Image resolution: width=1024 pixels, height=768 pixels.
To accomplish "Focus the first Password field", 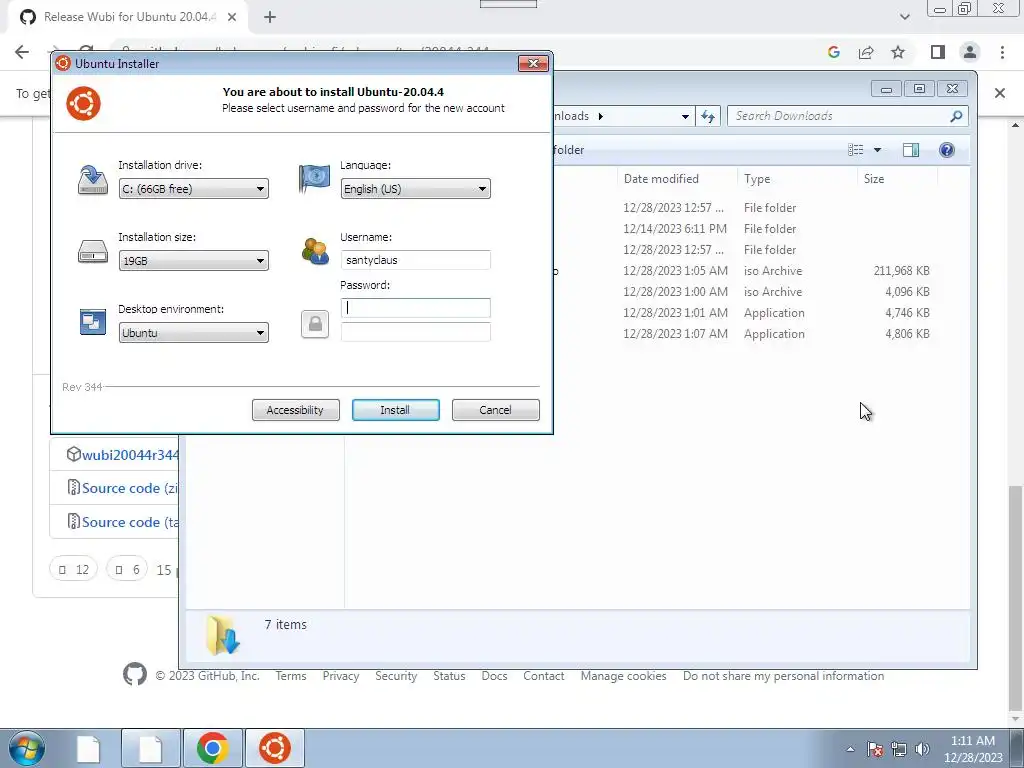I will 415,308.
